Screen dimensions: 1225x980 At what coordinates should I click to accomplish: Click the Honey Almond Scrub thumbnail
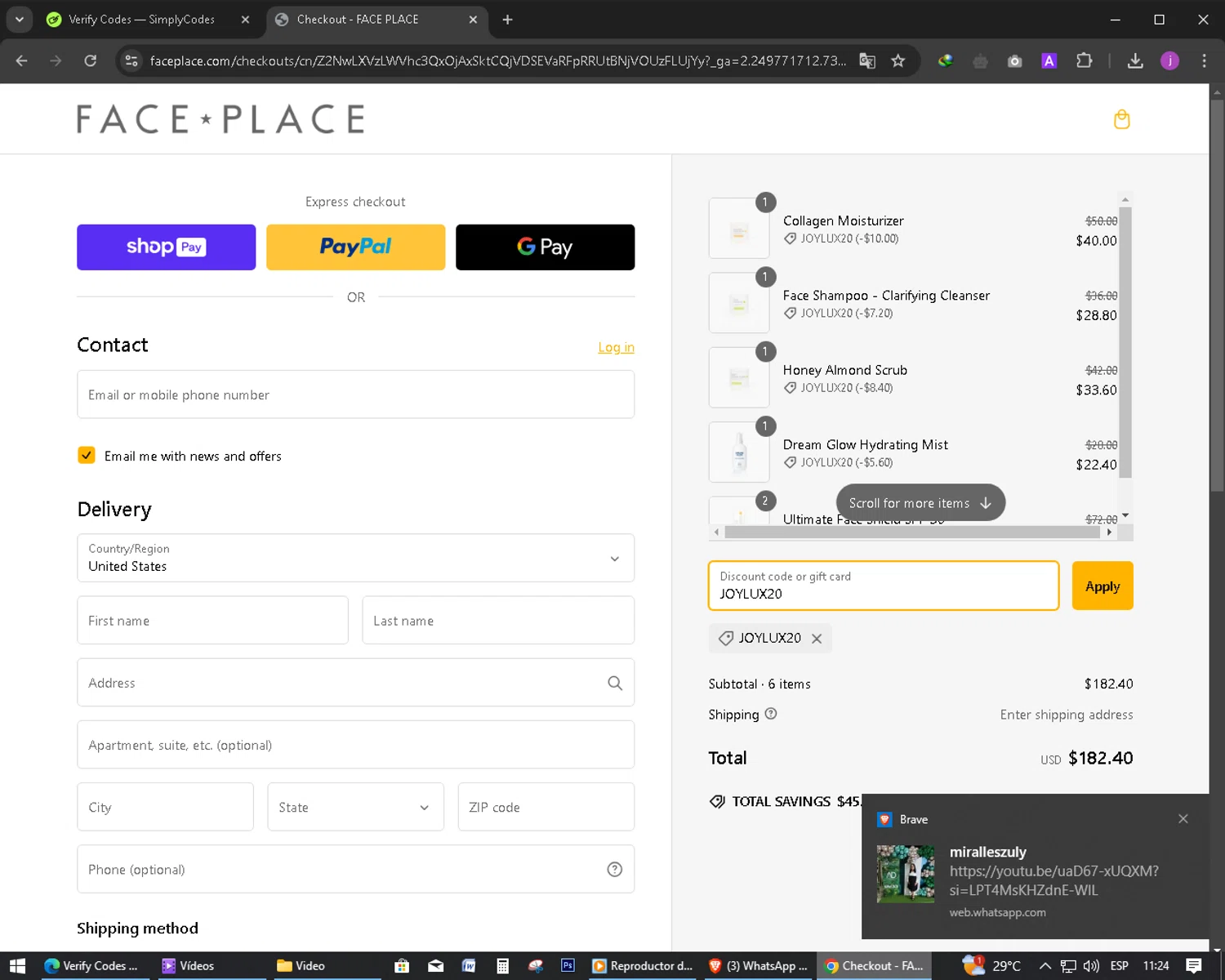pyautogui.click(x=739, y=377)
